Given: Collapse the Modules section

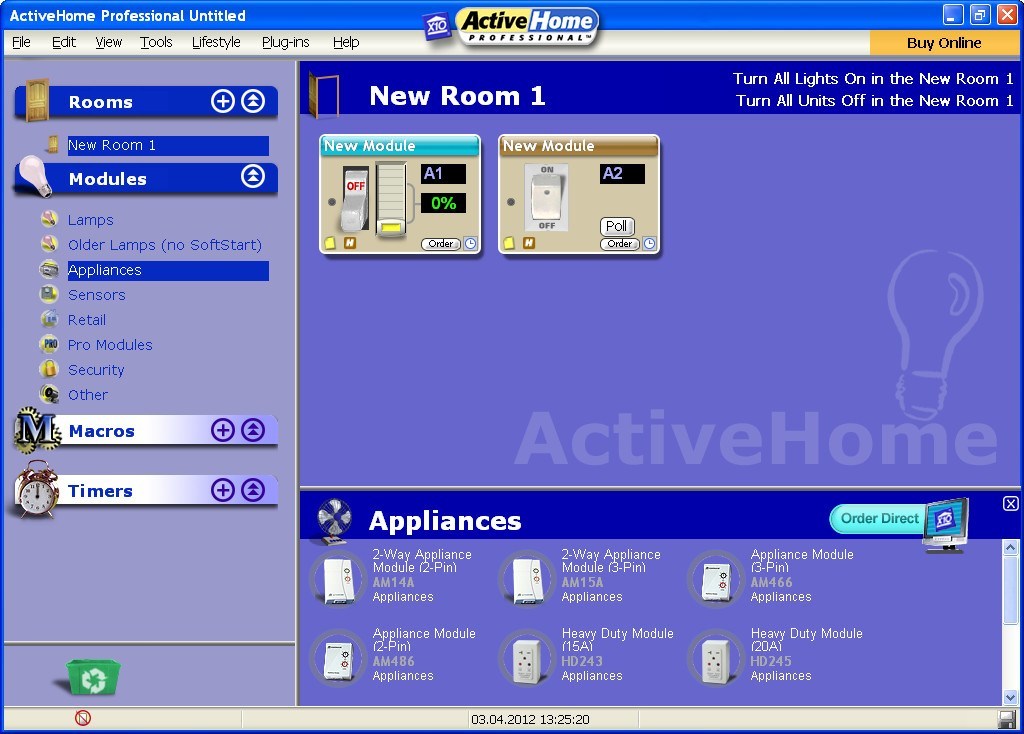Looking at the screenshot, I should pyautogui.click(x=253, y=177).
